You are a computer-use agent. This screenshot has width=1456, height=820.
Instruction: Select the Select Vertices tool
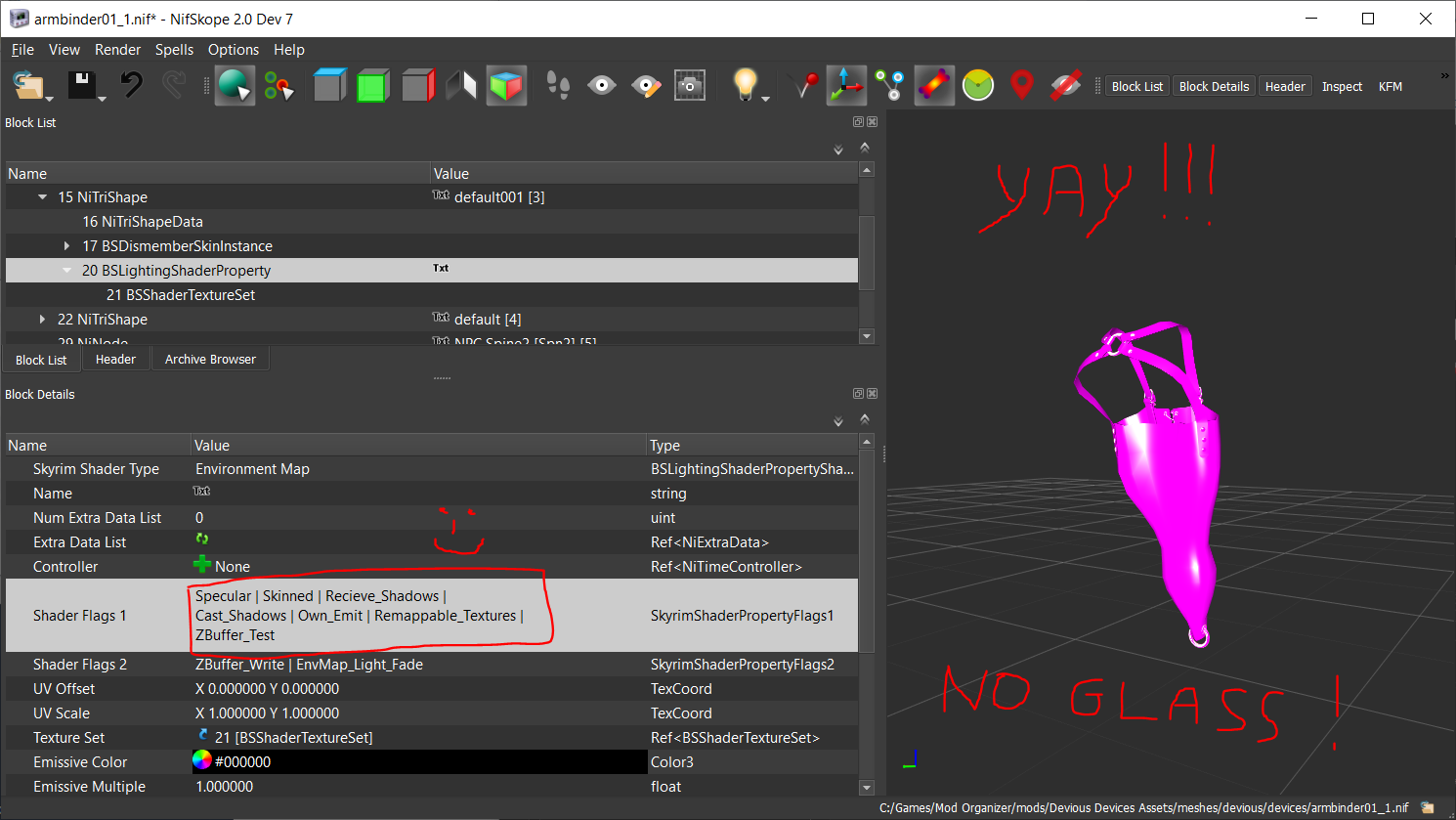coord(279,86)
